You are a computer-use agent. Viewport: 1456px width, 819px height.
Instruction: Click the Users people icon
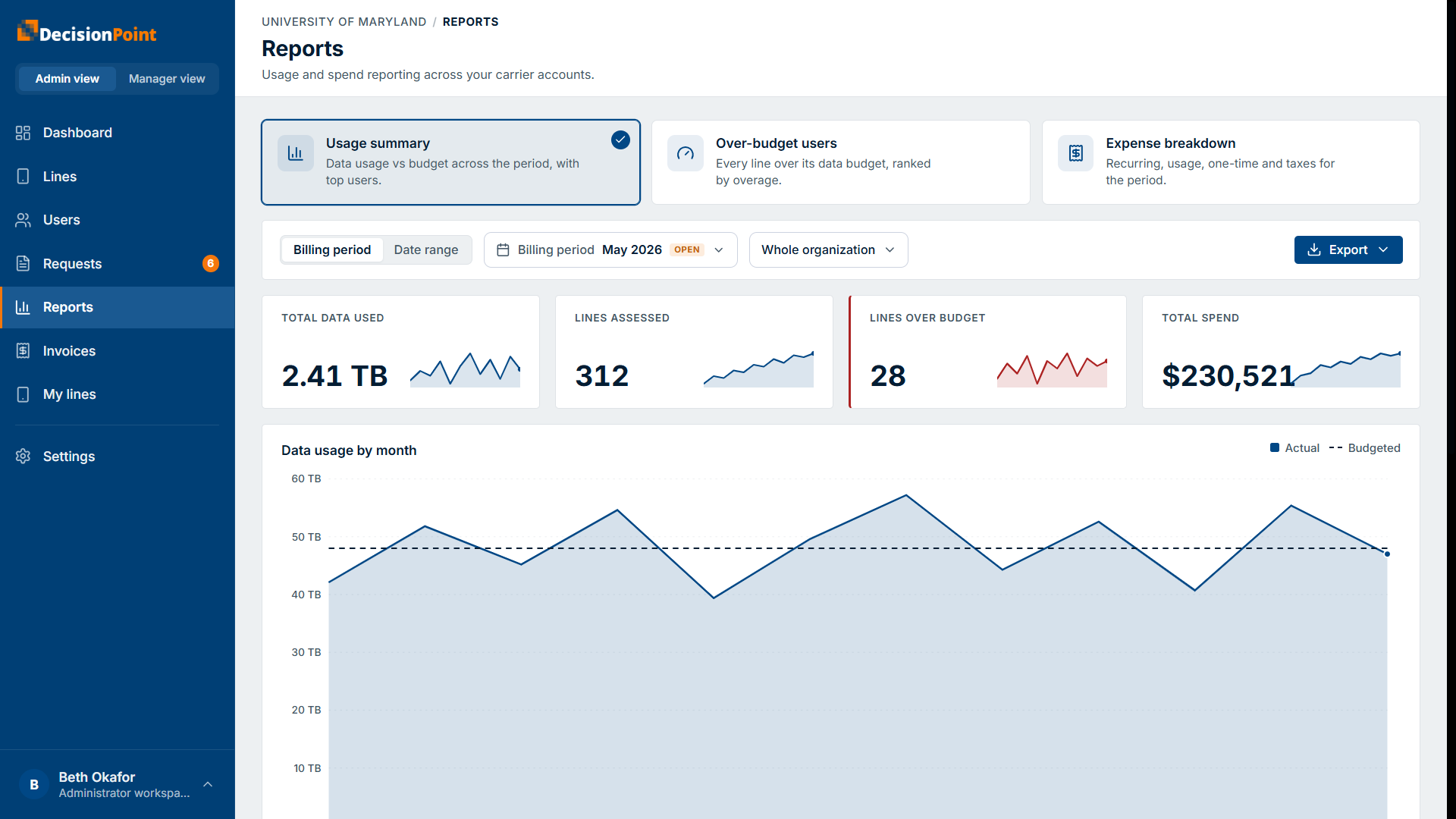23,220
